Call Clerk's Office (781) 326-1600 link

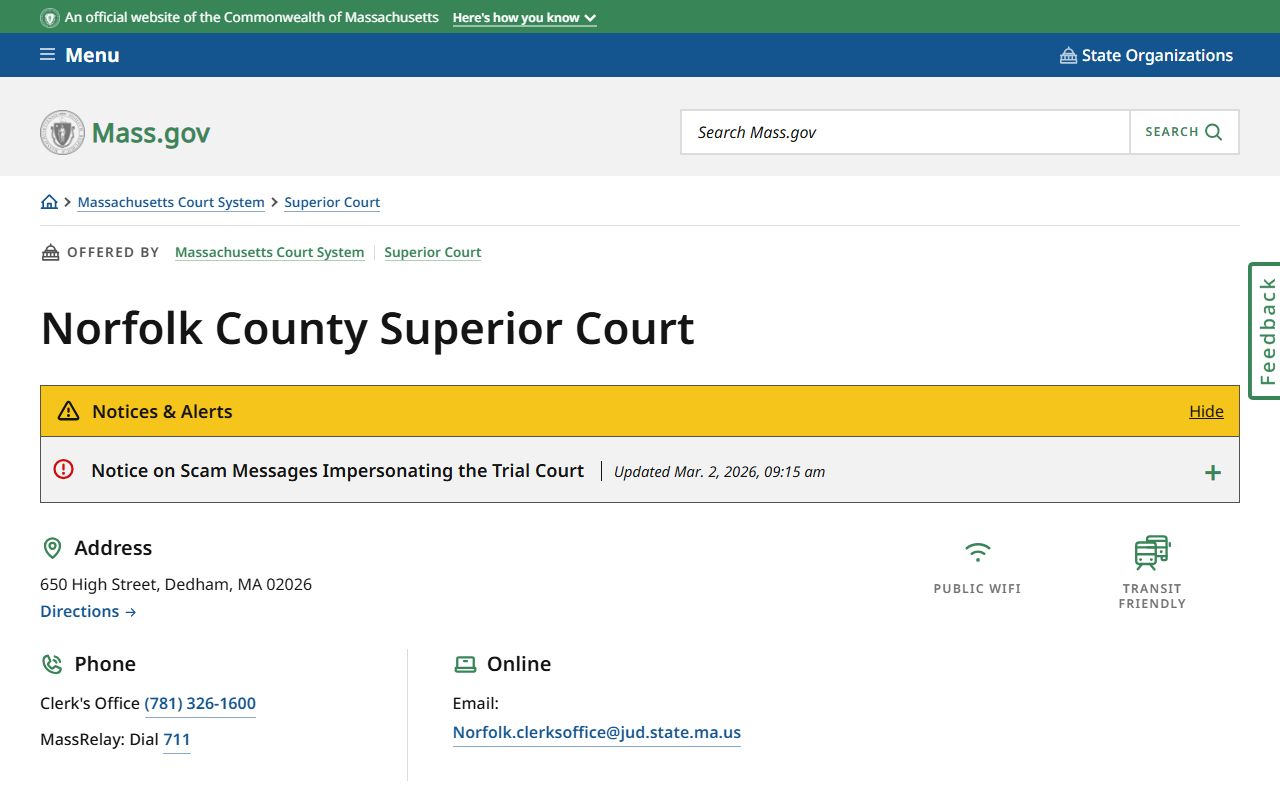tap(200, 703)
